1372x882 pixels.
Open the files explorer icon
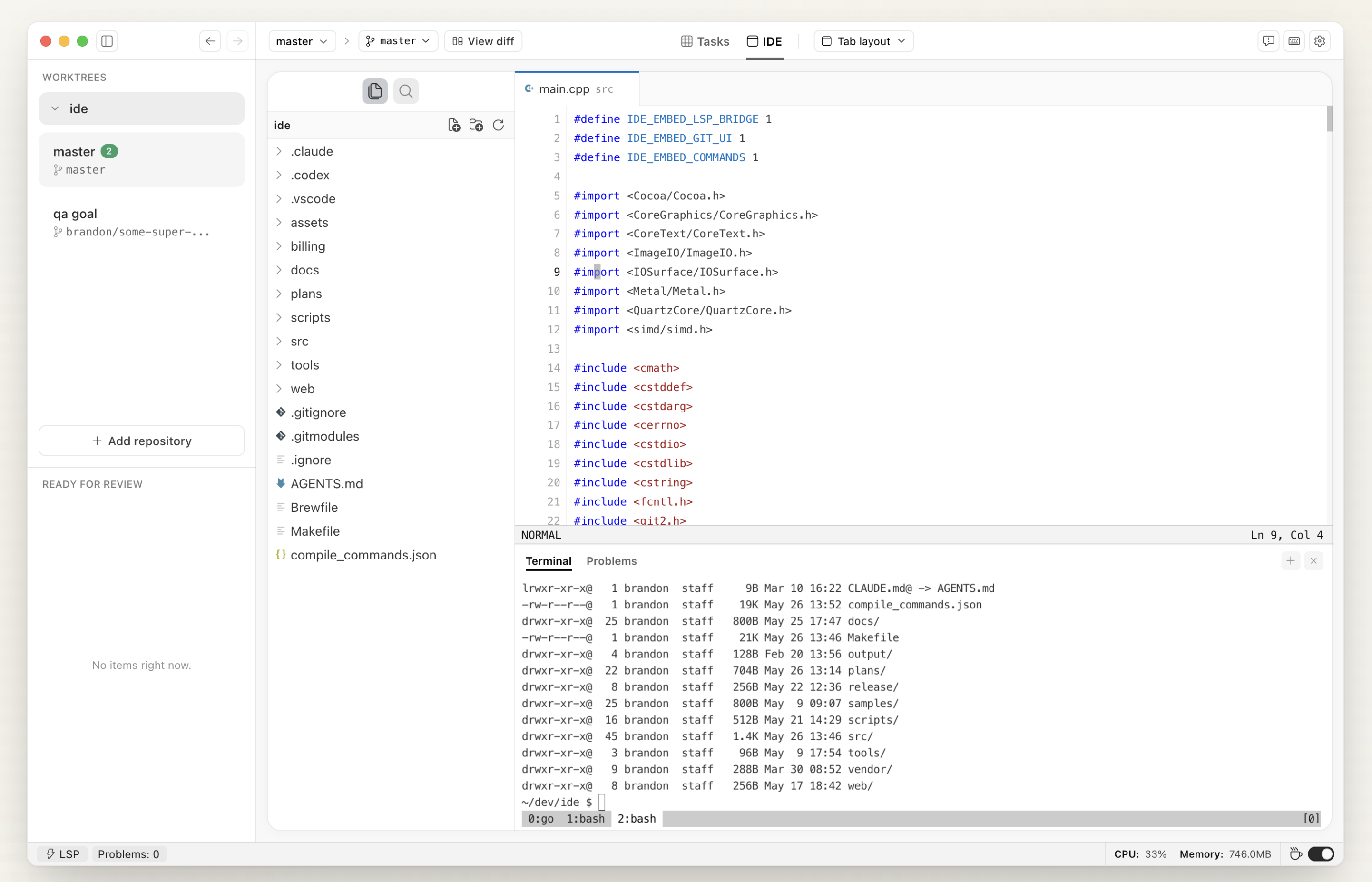coord(375,91)
